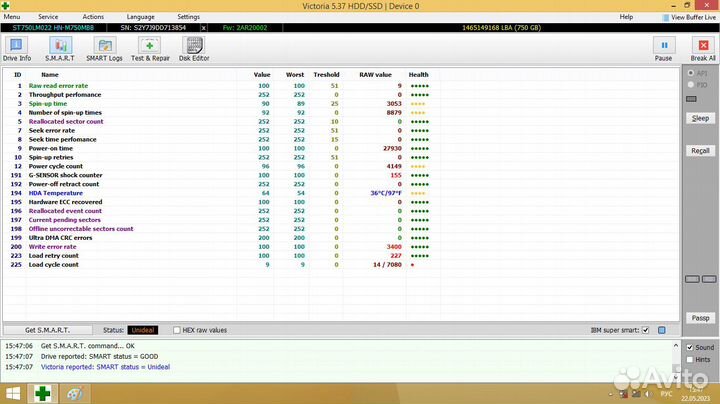
Task: Toggle the Sound checkbox
Action: click(x=689, y=347)
